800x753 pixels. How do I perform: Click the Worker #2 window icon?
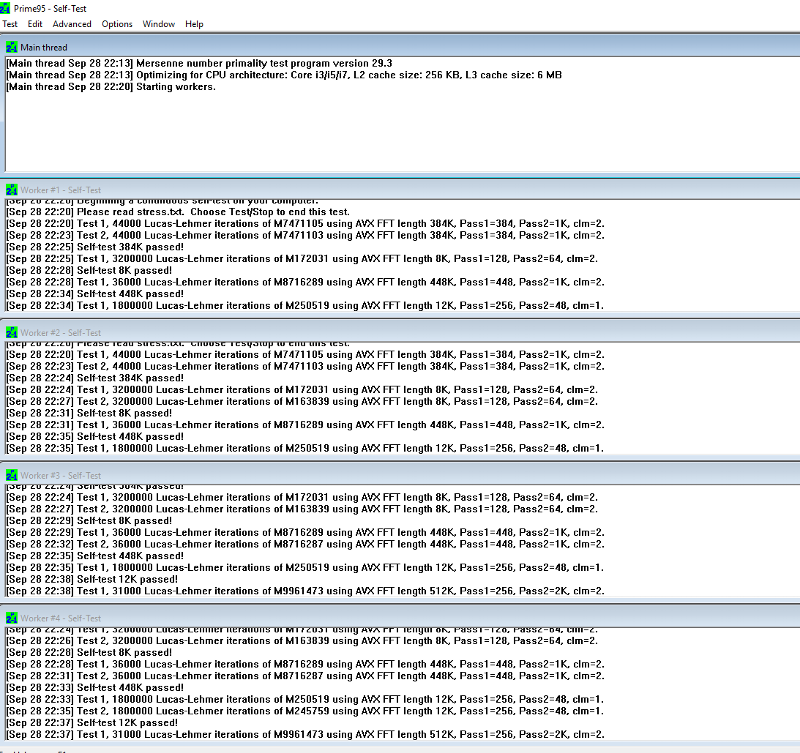point(12,333)
